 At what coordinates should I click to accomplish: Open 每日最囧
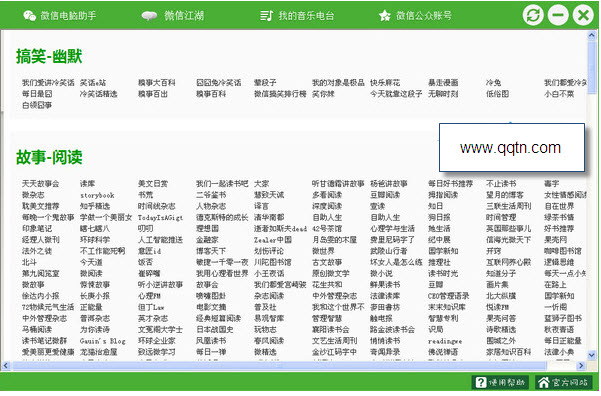37,94
